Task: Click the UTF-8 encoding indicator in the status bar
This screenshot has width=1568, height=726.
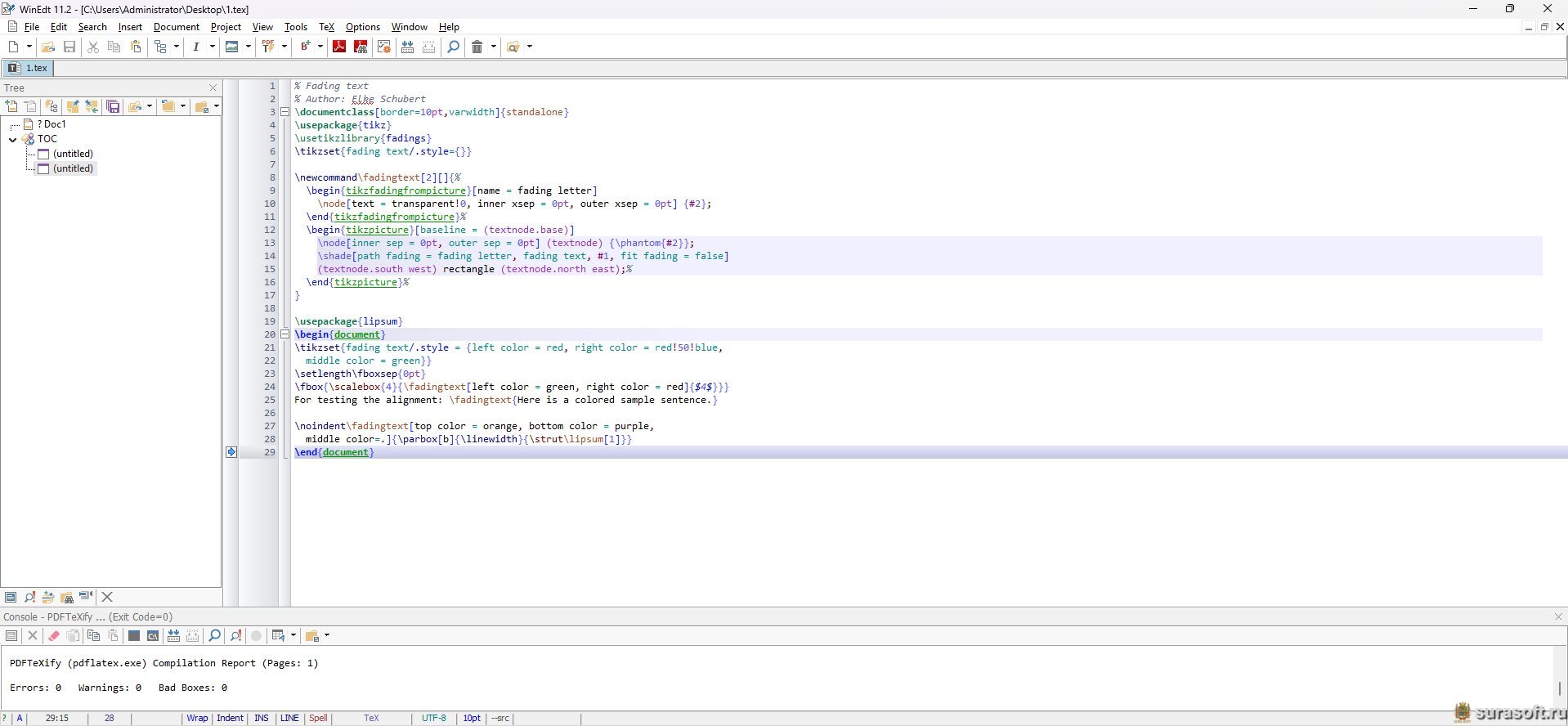Action: [x=434, y=719]
